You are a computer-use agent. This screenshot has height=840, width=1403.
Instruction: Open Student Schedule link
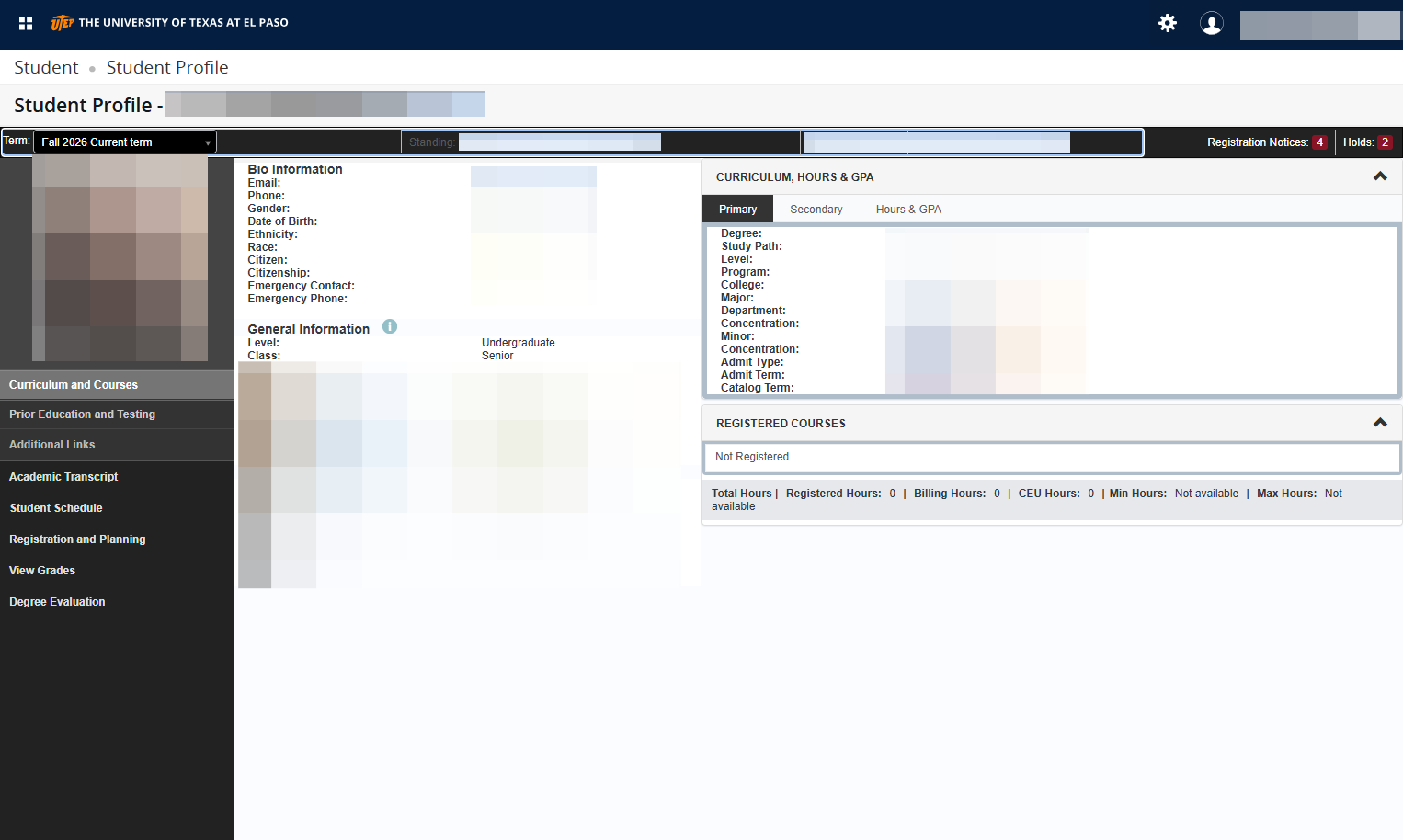(56, 508)
